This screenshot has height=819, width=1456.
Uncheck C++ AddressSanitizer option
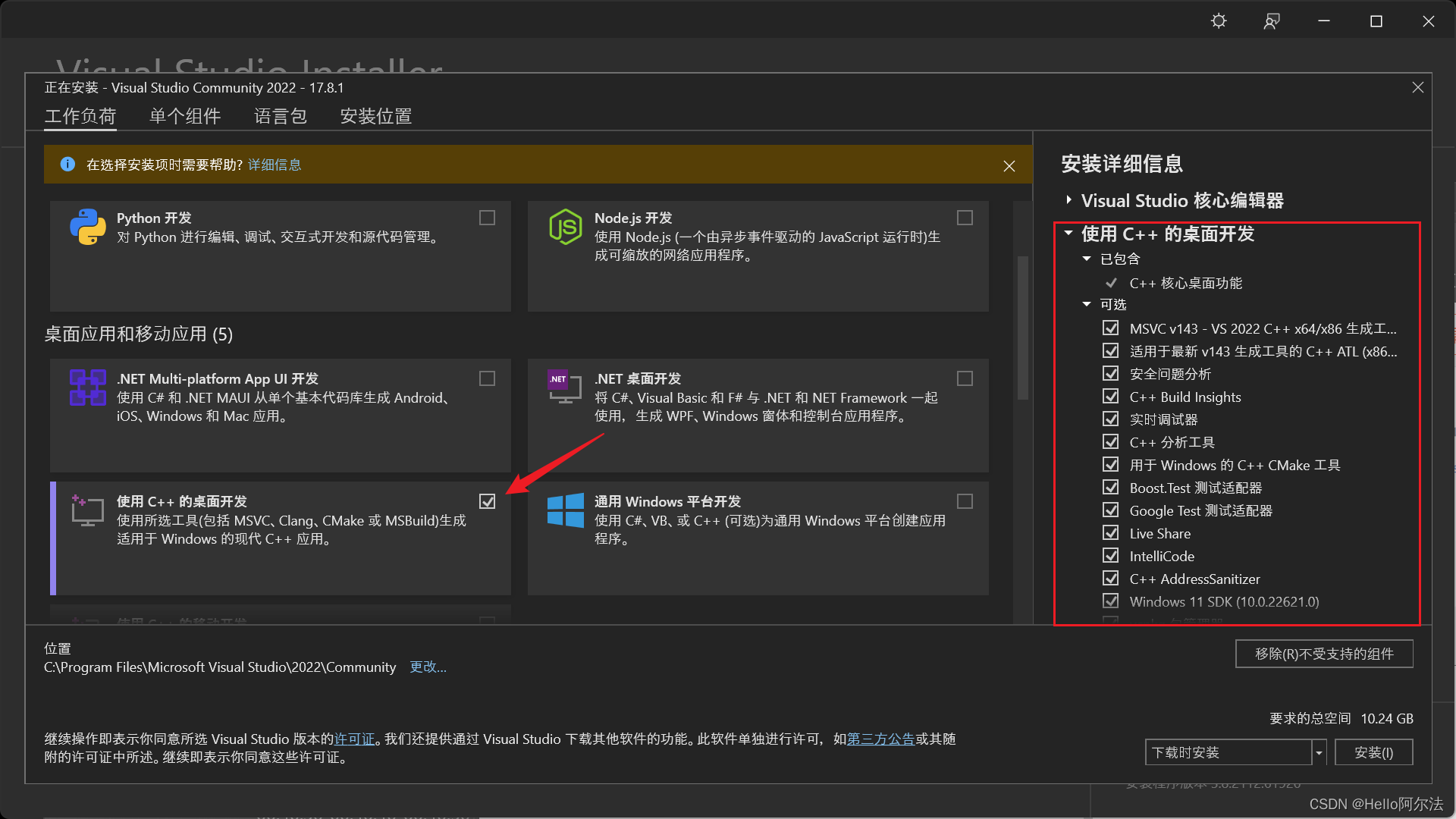(x=1111, y=579)
